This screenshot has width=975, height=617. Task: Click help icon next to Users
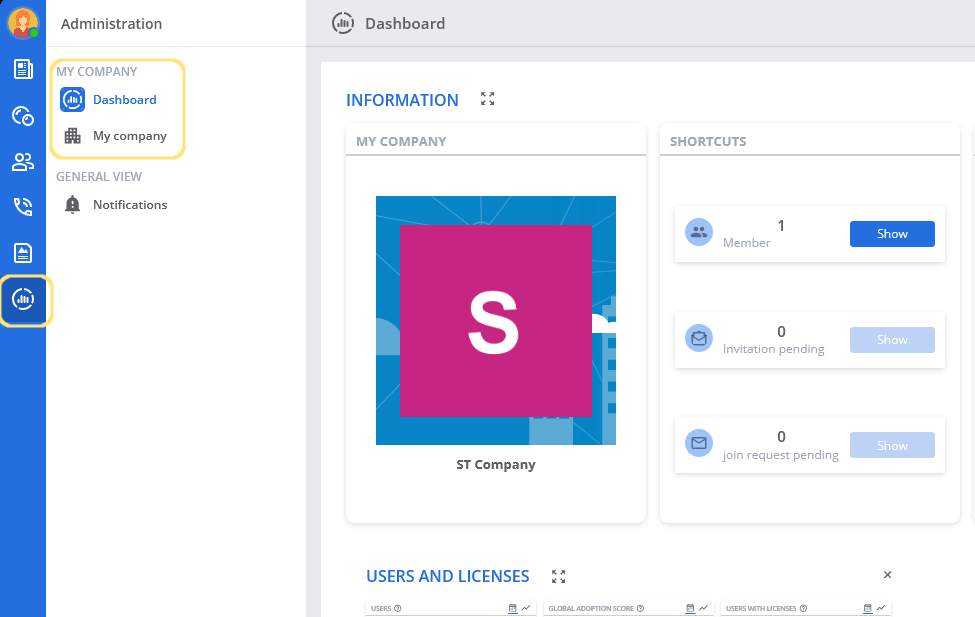(398, 608)
